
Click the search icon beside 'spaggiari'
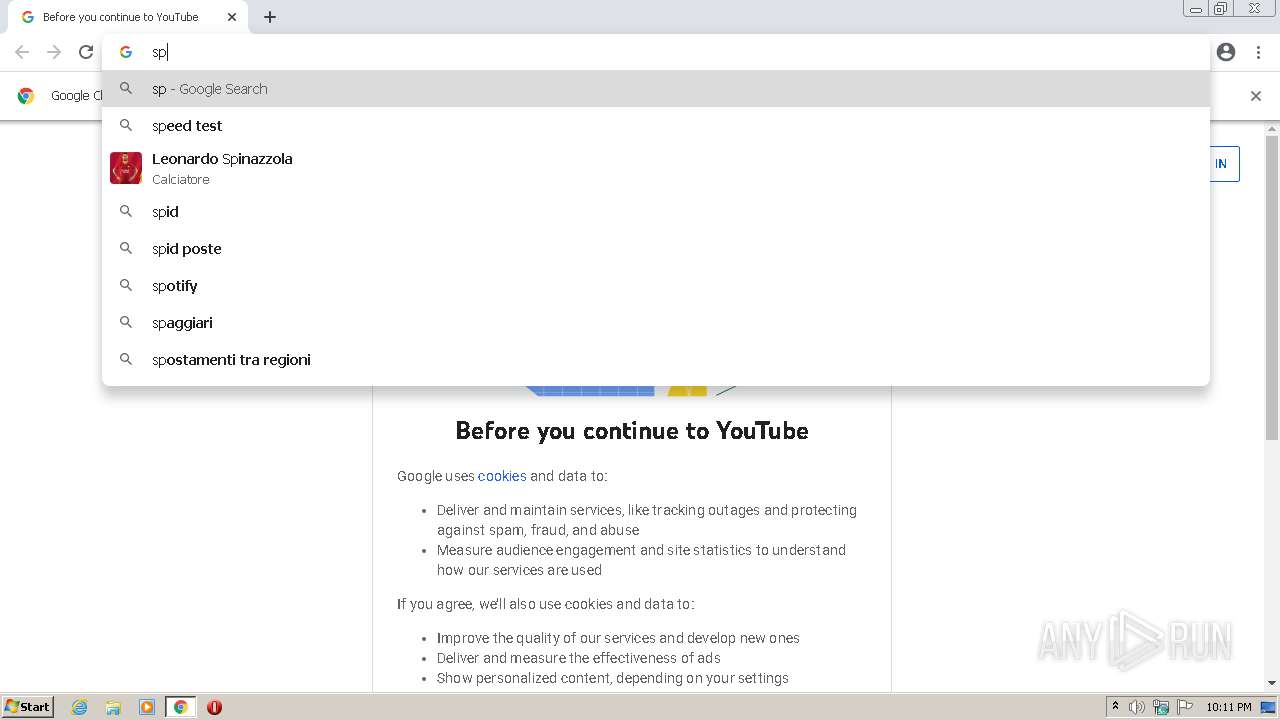[x=126, y=322]
